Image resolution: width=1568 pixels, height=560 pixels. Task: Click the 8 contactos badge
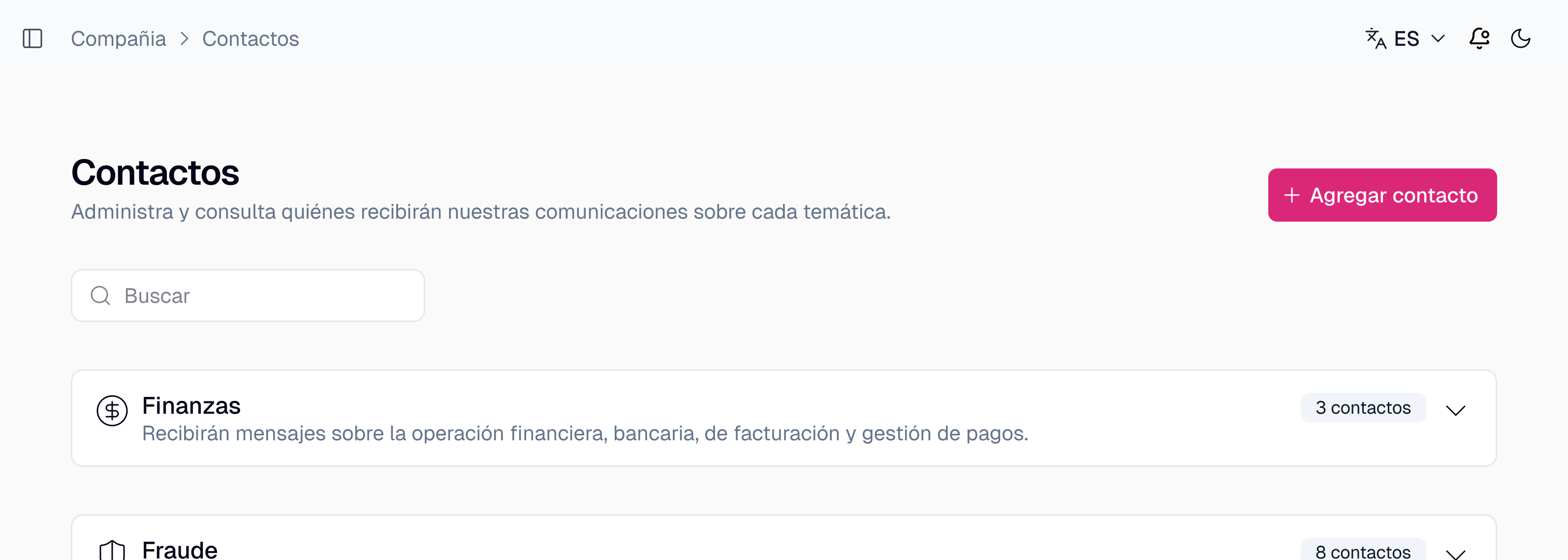tap(1363, 552)
